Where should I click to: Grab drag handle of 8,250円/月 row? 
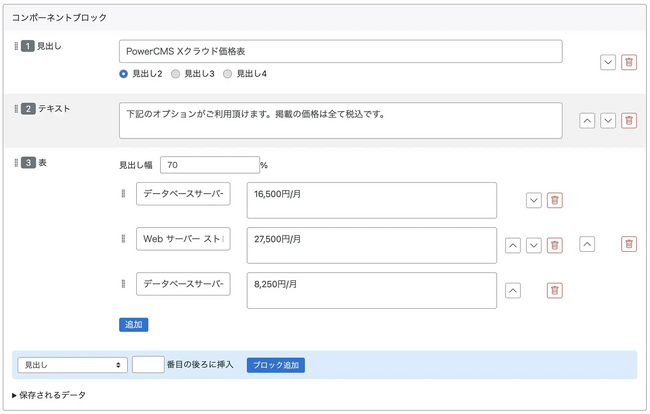pos(123,283)
